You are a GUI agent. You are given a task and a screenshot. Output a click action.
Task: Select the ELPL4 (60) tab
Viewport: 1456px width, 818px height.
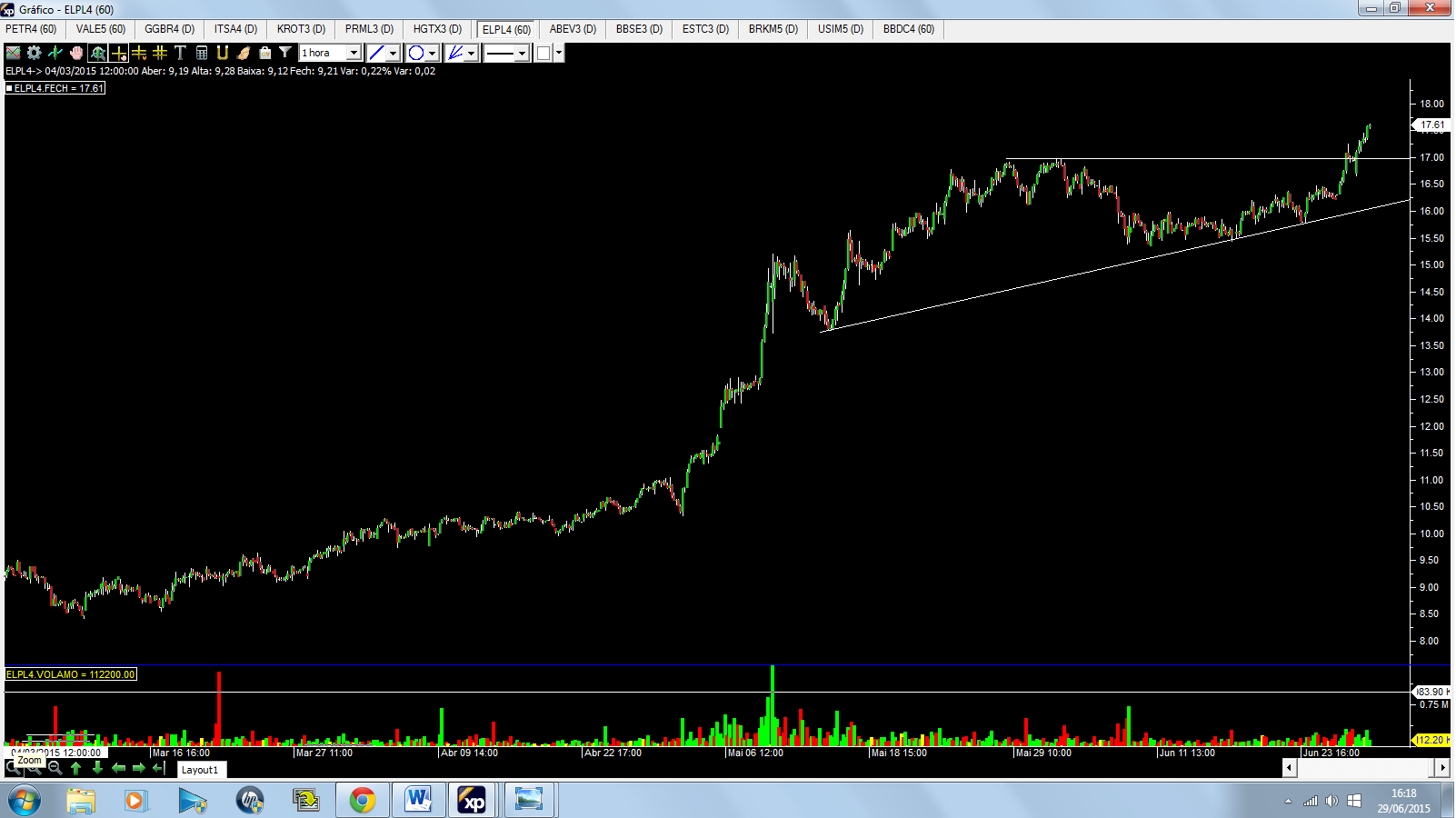coord(507,30)
